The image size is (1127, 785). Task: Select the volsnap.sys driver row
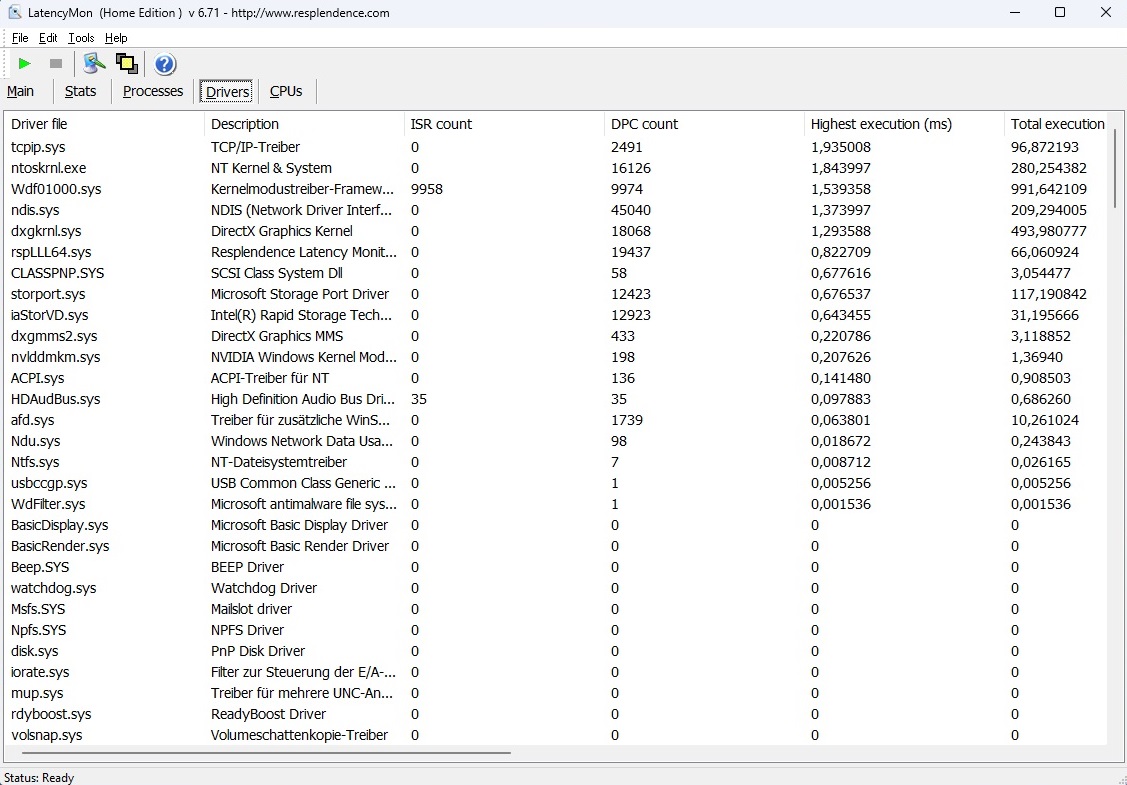tap(556, 735)
